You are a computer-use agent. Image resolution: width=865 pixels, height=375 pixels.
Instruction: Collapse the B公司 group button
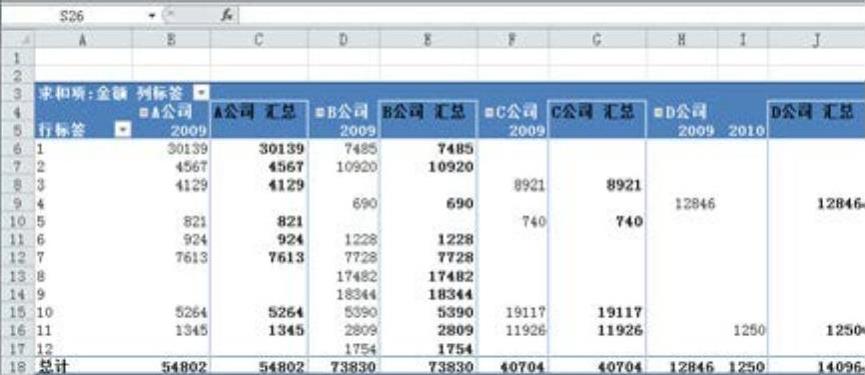coord(319,112)
